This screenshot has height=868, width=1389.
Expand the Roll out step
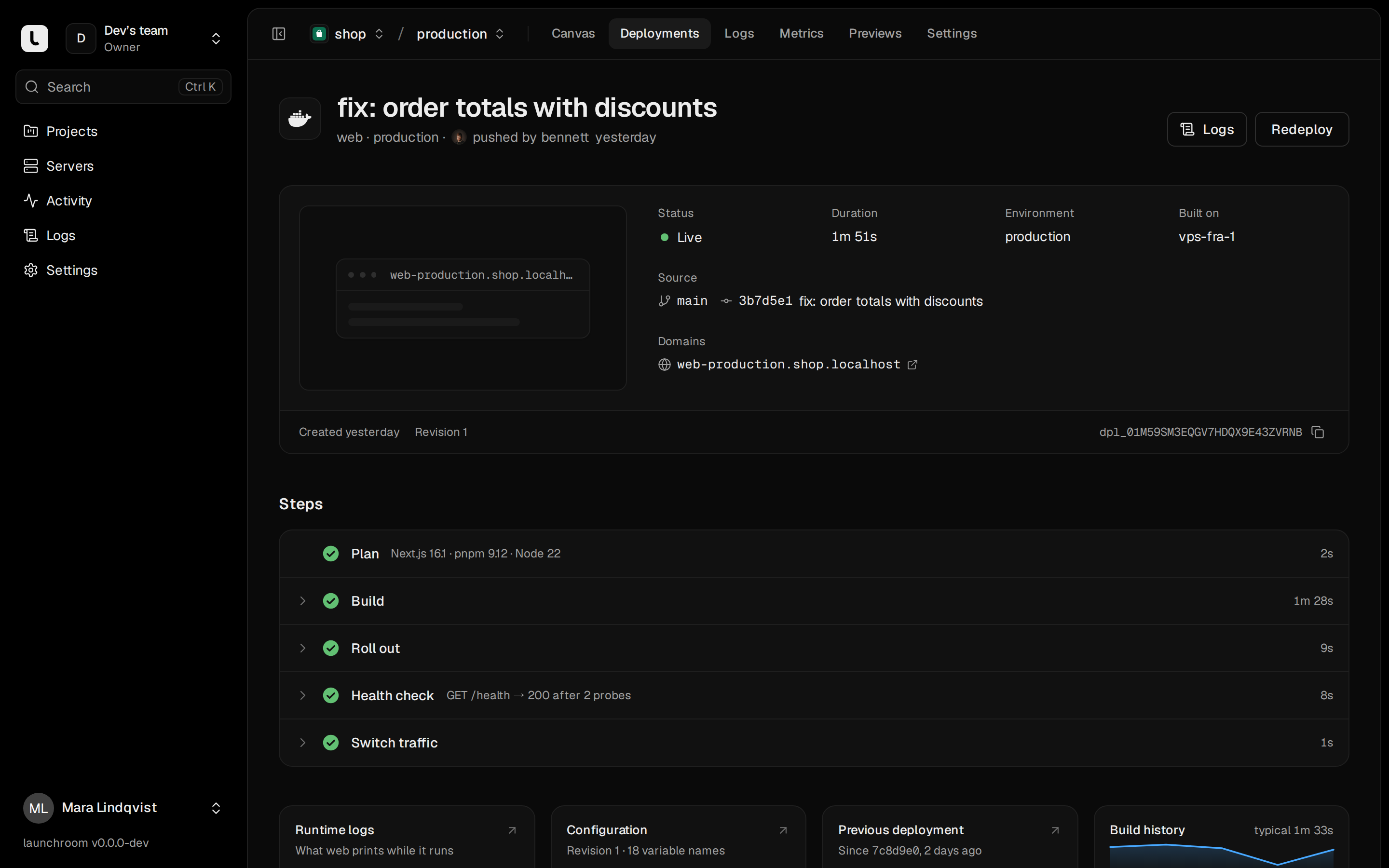point(302,648)
